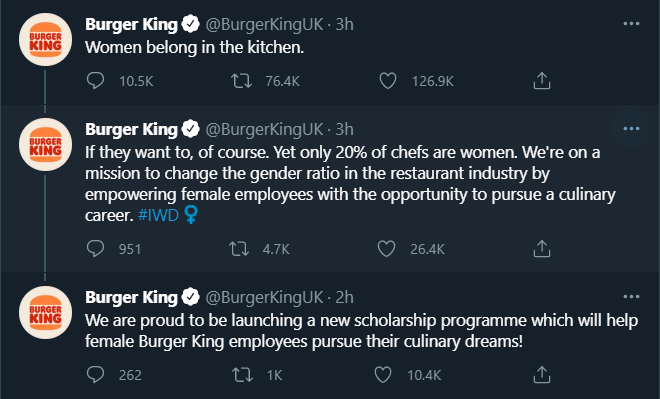Open Burger King avatar on first tweet
This screenshot has width=660, height=399.
(x=45, y=40)
